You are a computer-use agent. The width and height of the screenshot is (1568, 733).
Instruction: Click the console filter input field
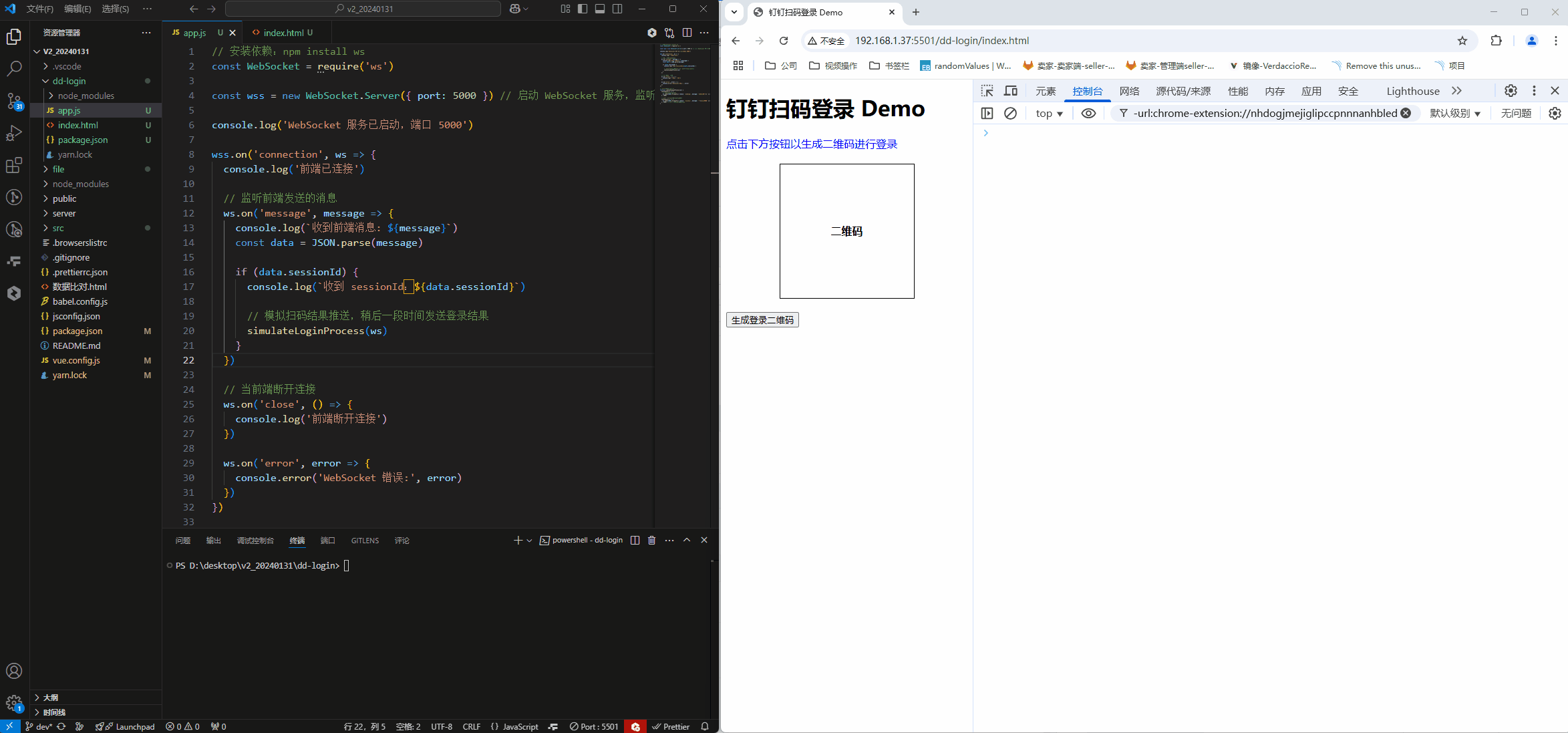[1263, 114]
